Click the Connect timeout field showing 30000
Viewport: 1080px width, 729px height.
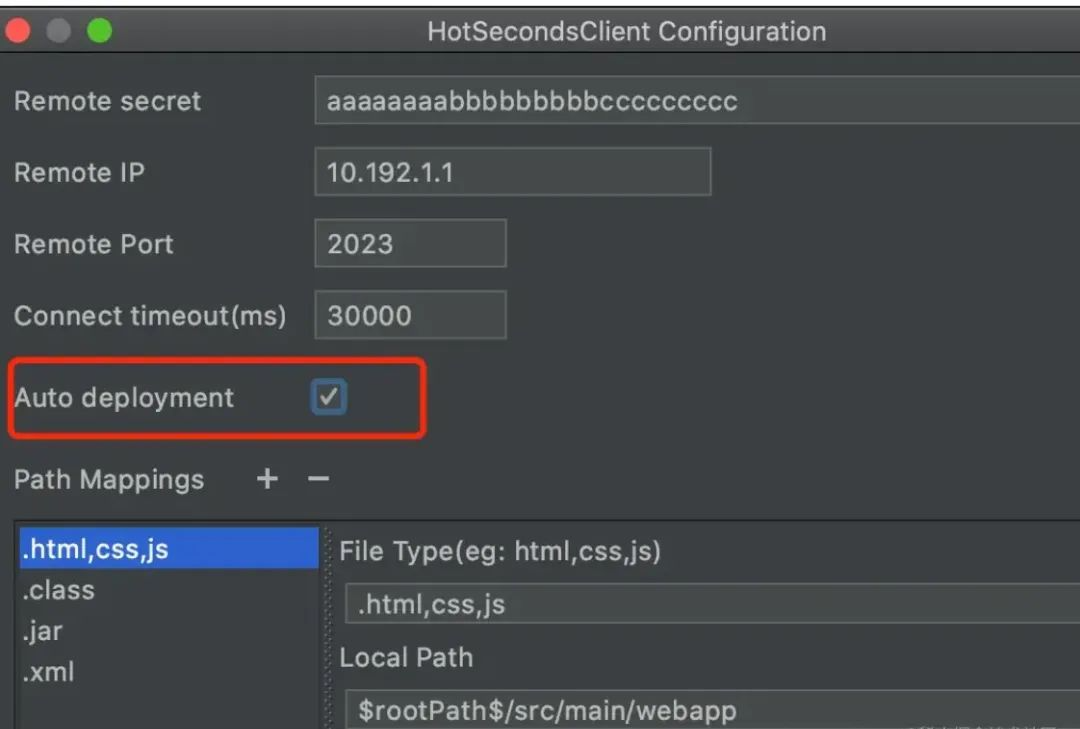pyautogui.click(x=411, y=315)
